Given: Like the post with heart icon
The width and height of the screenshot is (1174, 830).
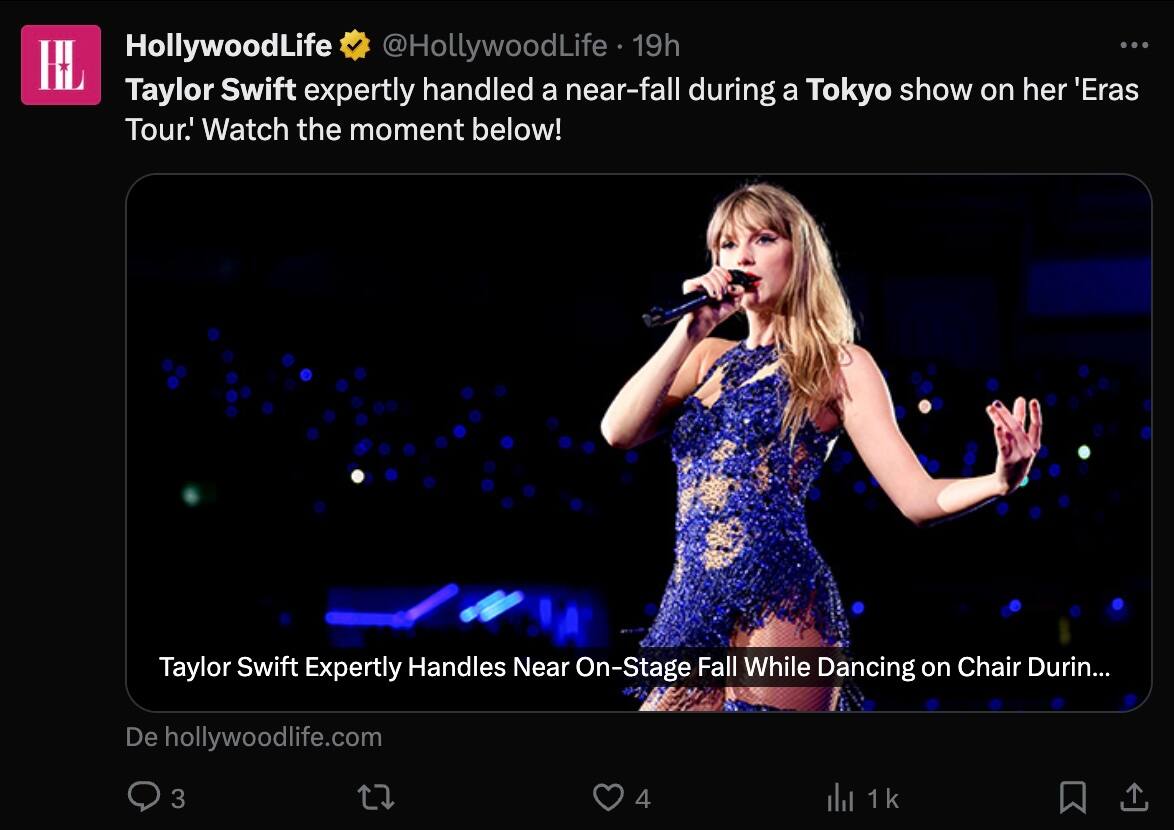Looking at the screenshot, I should tap(608, 797).
